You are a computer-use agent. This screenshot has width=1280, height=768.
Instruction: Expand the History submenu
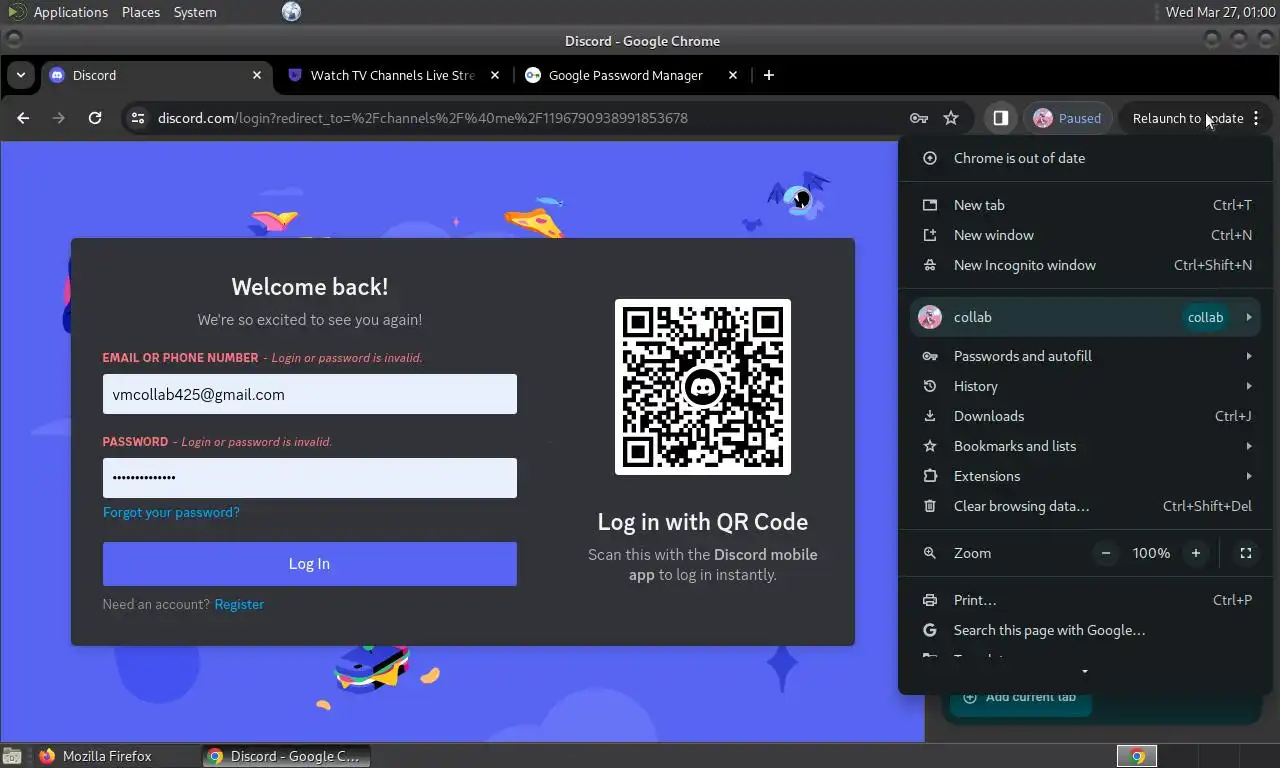(x=1085, y=386)
